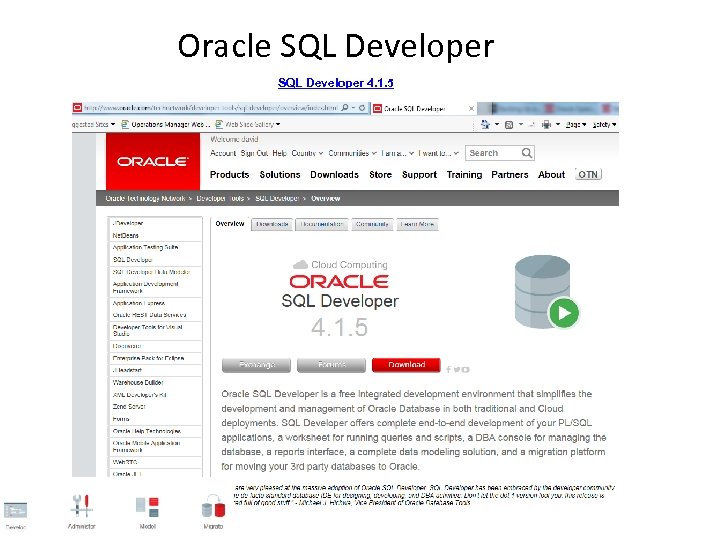Open the Support menu

coord(419,175)
